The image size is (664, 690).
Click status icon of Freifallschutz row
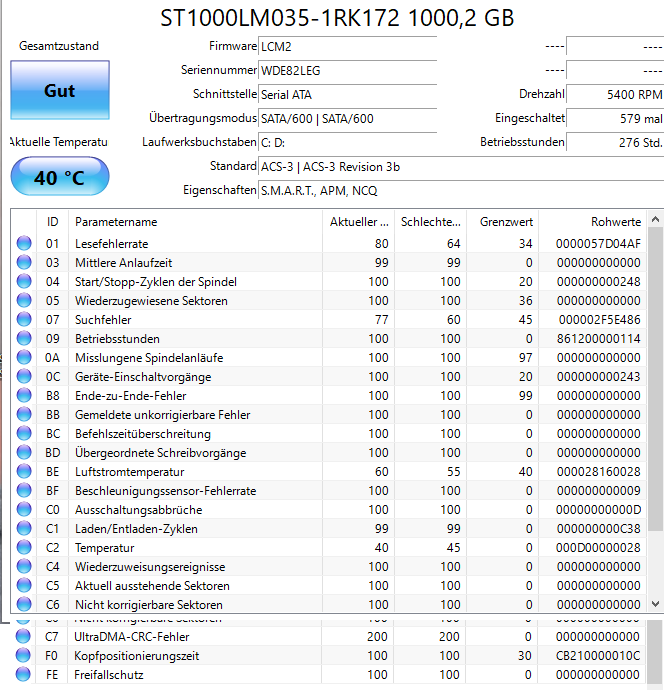coord(23,675)
